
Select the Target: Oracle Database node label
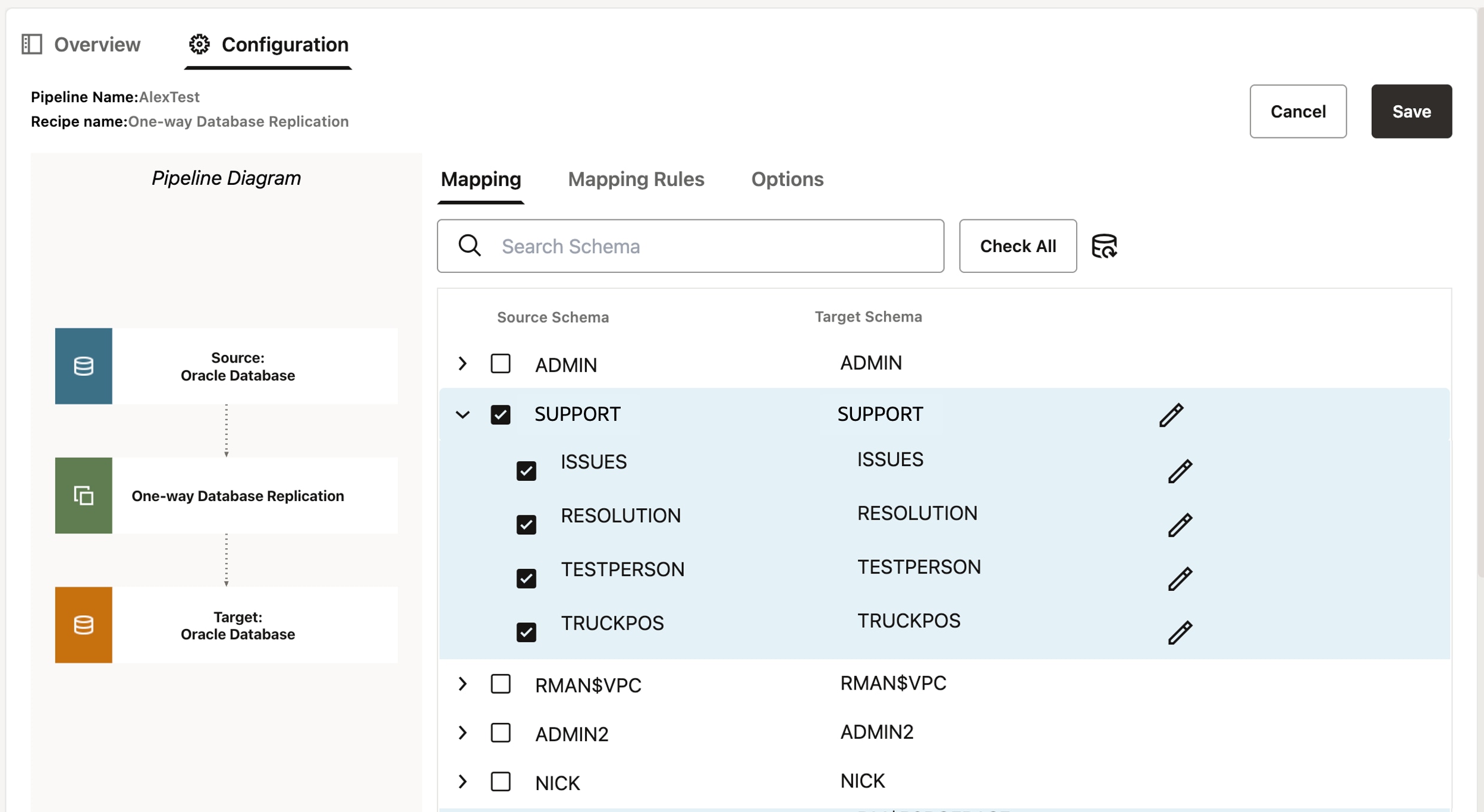point(238,625)
